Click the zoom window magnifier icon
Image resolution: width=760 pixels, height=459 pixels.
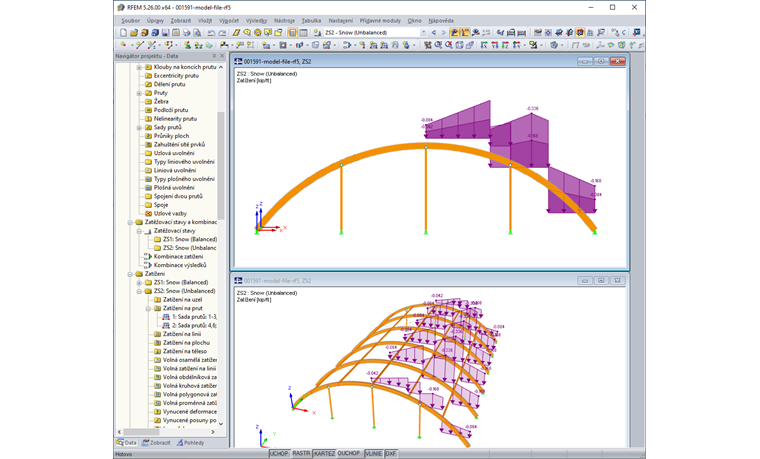[x=438, y=45]
